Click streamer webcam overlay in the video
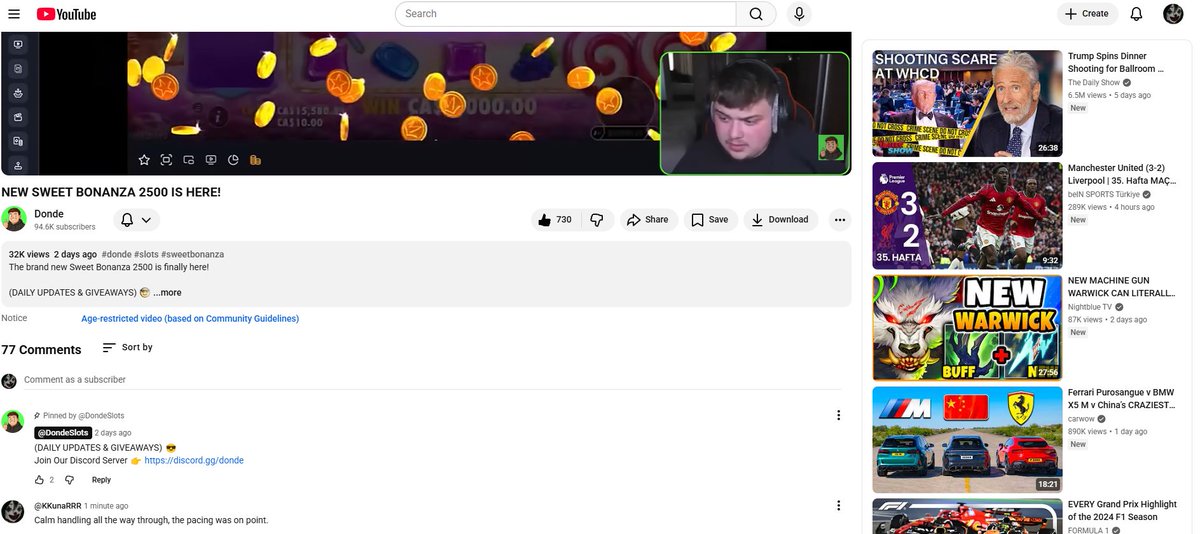This screenshot has width=1200, height=534. (x=754, y=113)
